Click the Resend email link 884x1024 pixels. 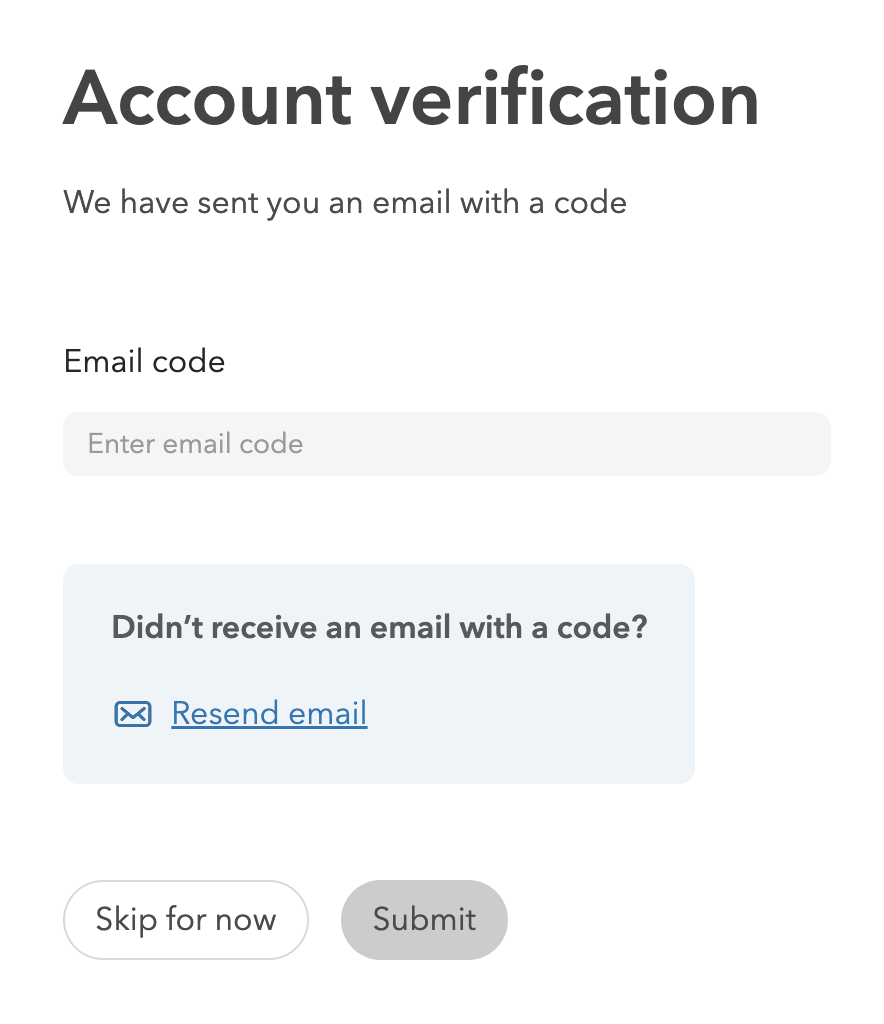click(269, 714)
